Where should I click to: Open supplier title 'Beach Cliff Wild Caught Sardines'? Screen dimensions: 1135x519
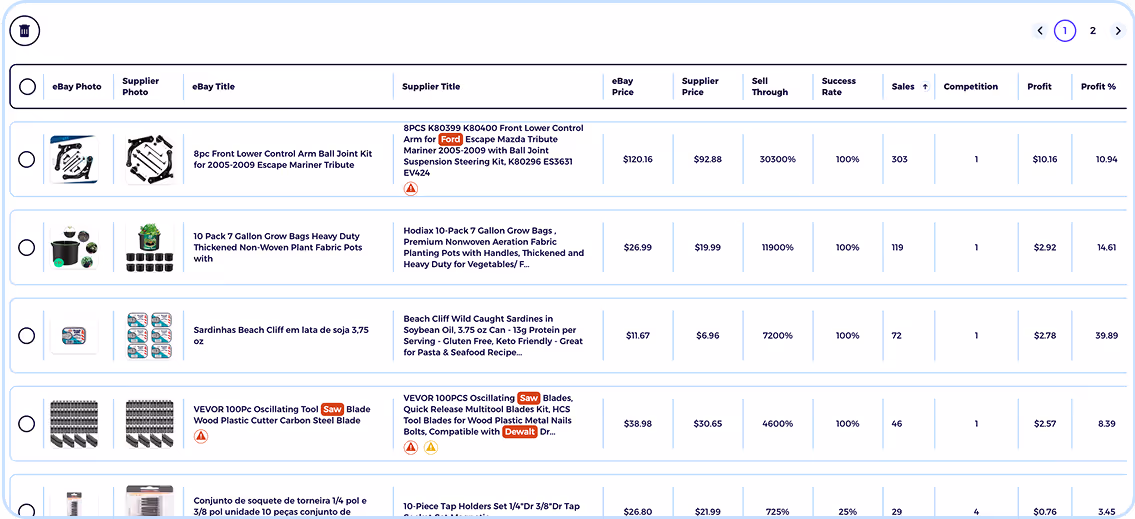(493, 335)
